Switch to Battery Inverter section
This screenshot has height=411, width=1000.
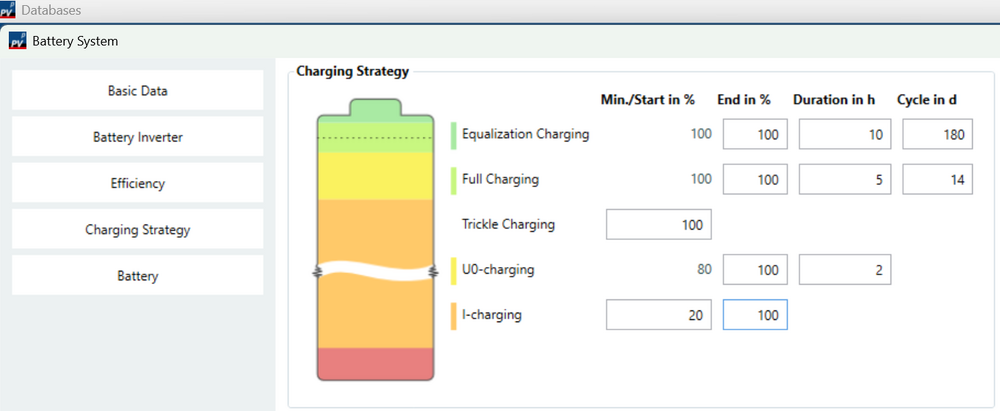click(x=138, y=137)
